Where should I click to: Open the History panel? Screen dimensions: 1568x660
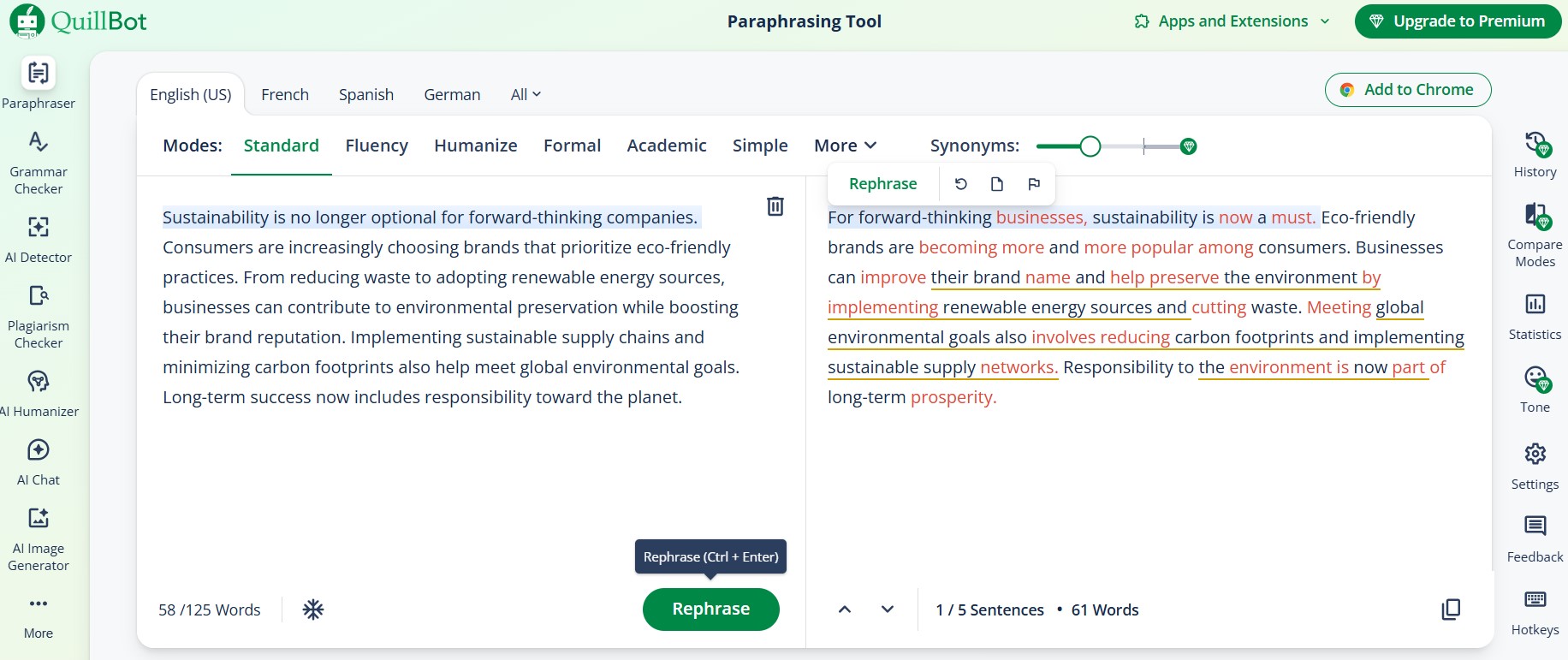pyautogui.click(x=1535, y=154)
